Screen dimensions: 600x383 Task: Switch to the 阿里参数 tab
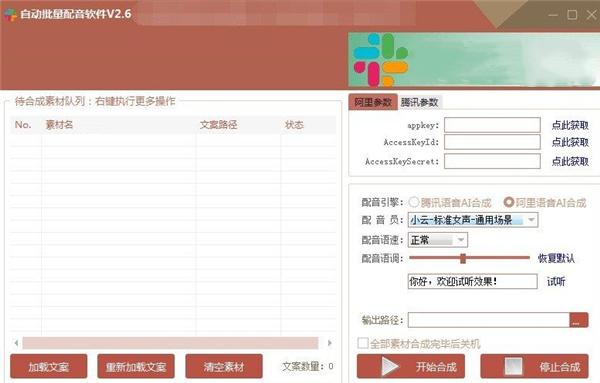click(373, 102)
